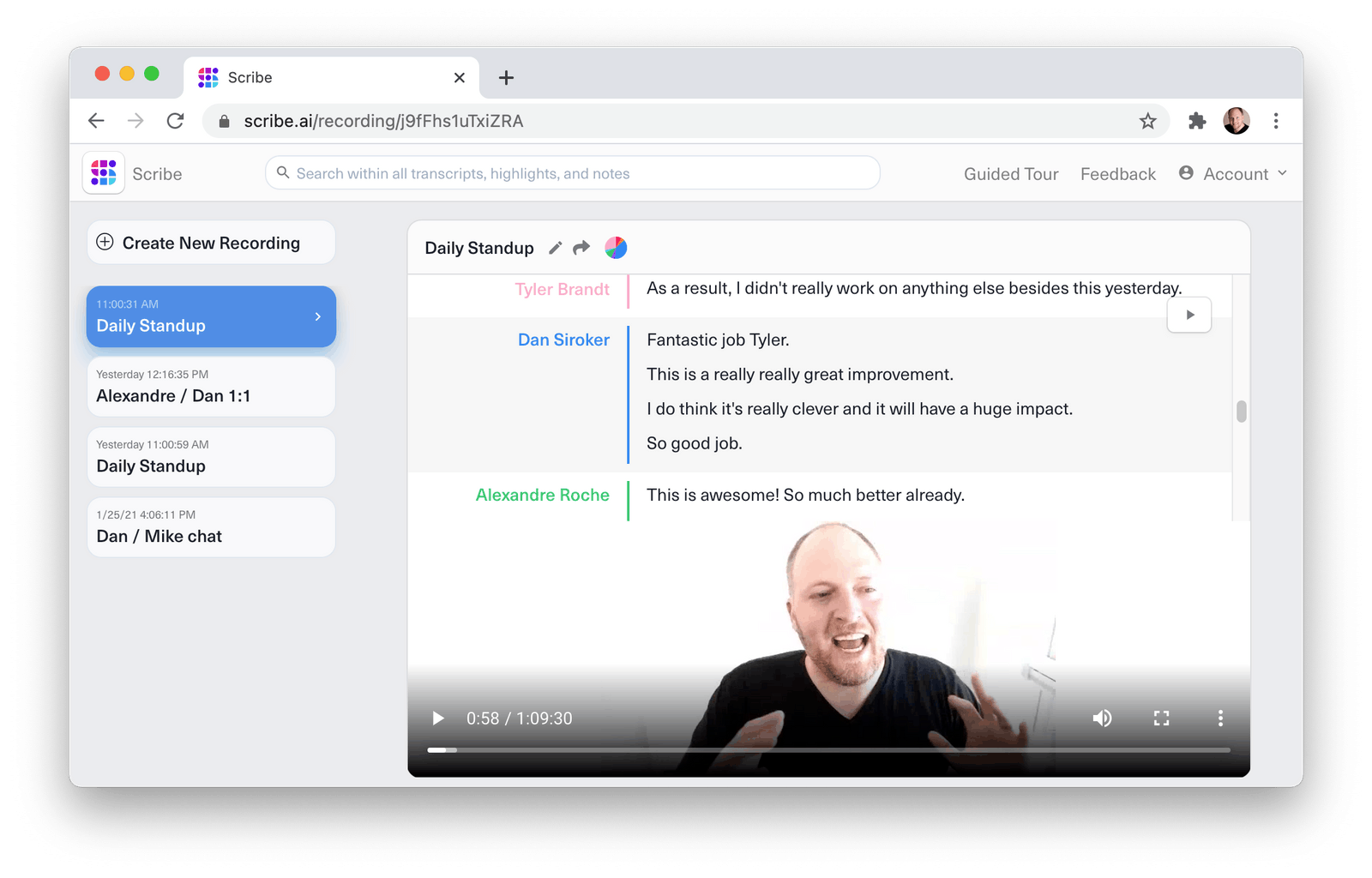Click speaker name Dan Siroker
This screenshot has height=878, width=1372.
[563, 340]
